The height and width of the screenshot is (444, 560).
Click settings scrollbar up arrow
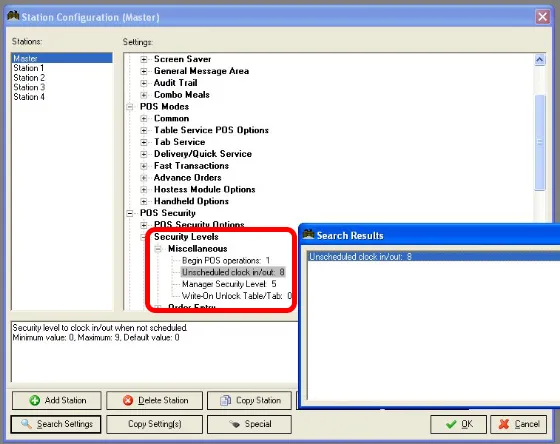click(x=540, y=59)
